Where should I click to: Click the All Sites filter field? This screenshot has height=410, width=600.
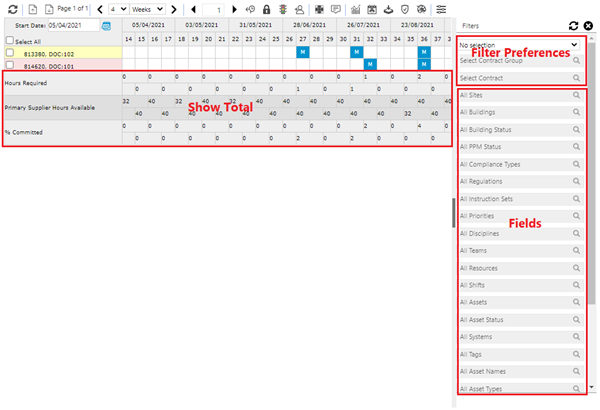pyautogui.click(x=515, y=95)
